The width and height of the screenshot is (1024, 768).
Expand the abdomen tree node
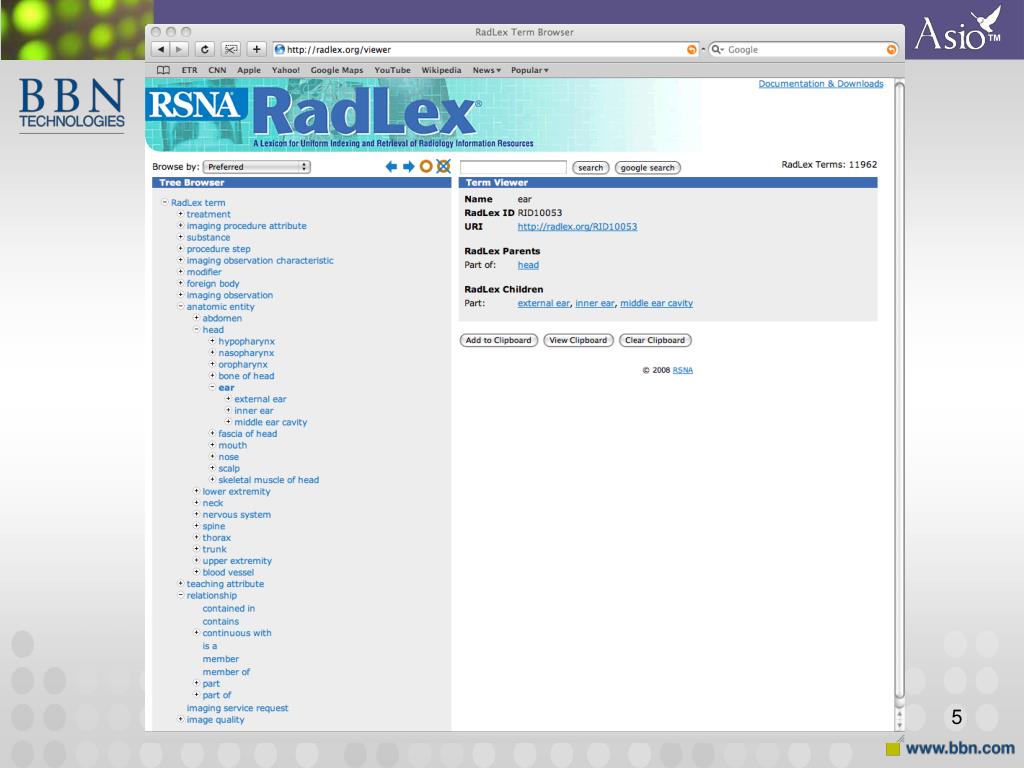(197, 318)
